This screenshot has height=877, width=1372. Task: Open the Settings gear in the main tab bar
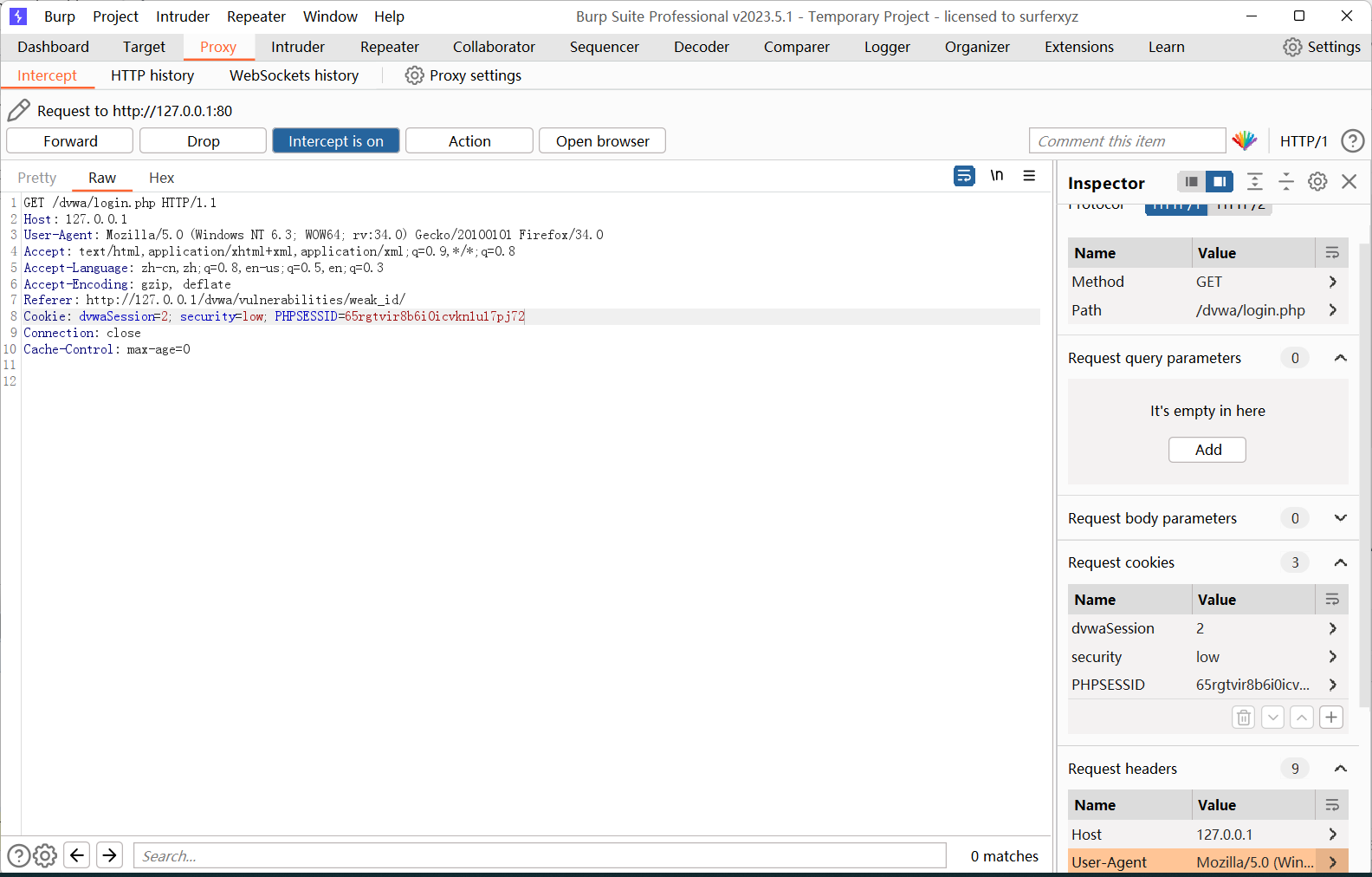(x=1292, y=47)
